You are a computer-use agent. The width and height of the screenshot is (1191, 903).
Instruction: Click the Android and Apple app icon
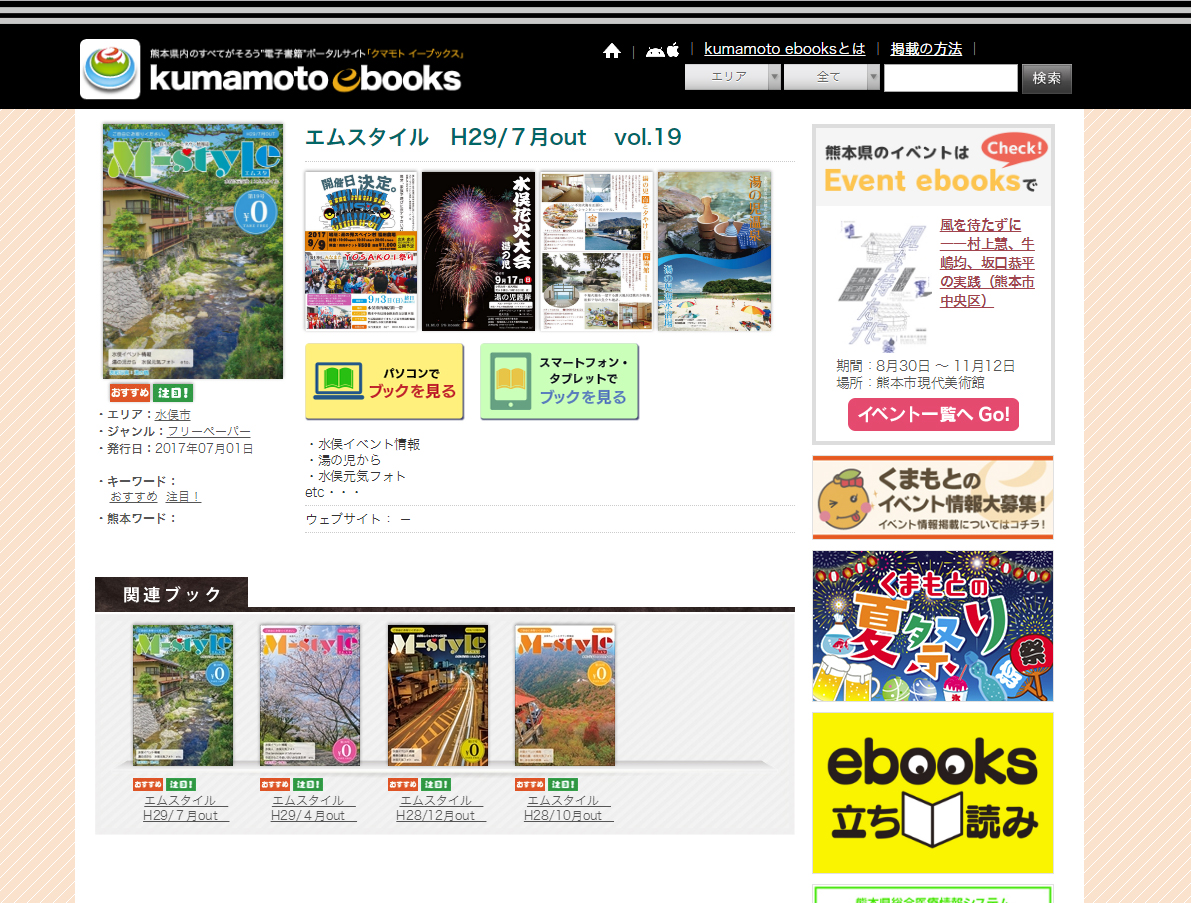click(662, 50)
